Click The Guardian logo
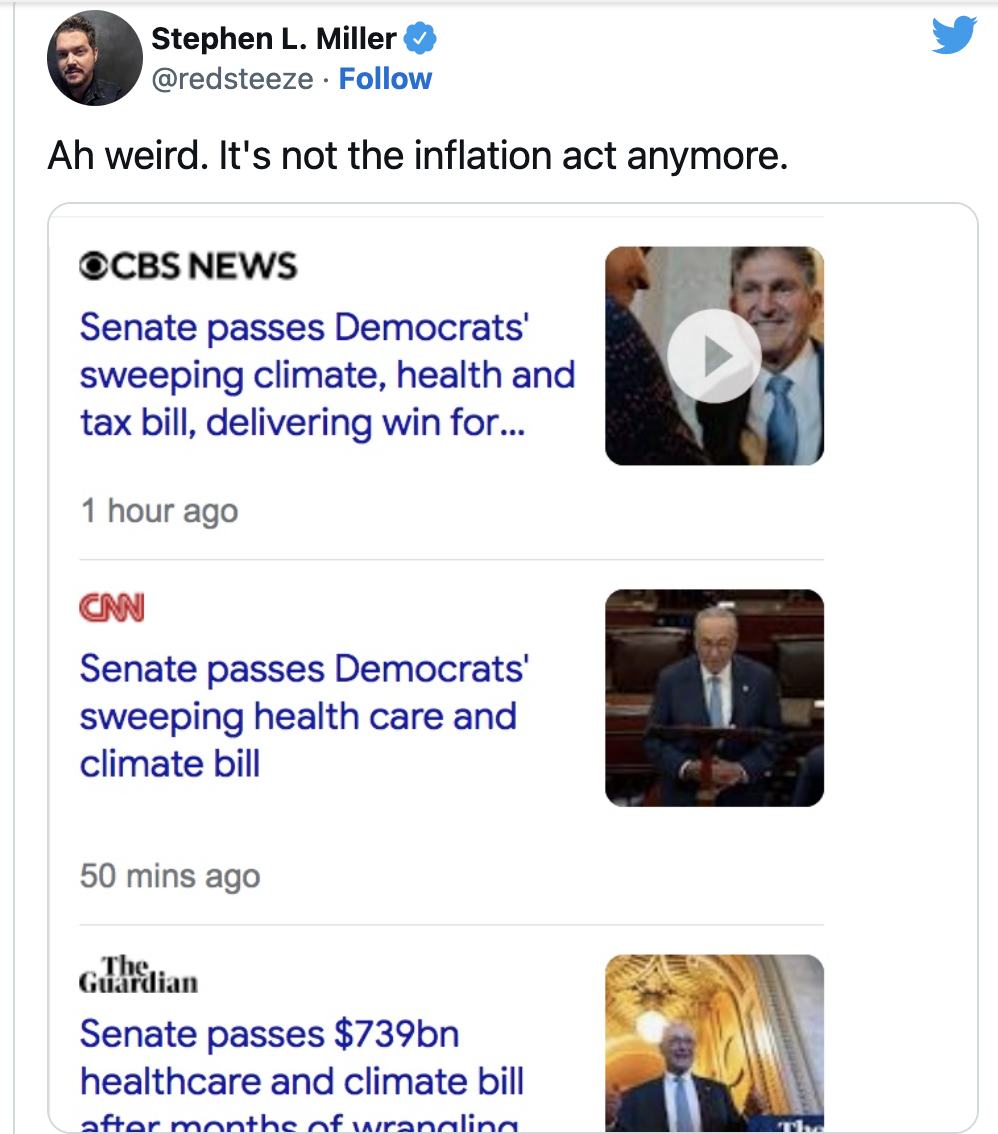 [138, 974]
